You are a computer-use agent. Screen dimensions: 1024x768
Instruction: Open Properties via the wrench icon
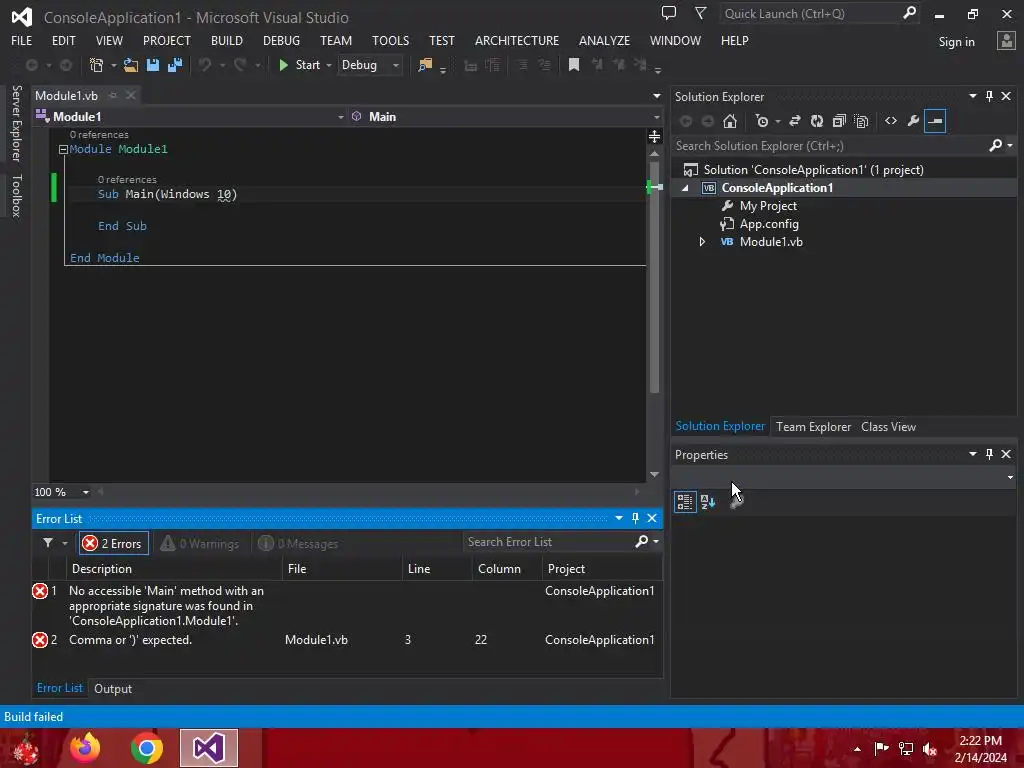913,121
